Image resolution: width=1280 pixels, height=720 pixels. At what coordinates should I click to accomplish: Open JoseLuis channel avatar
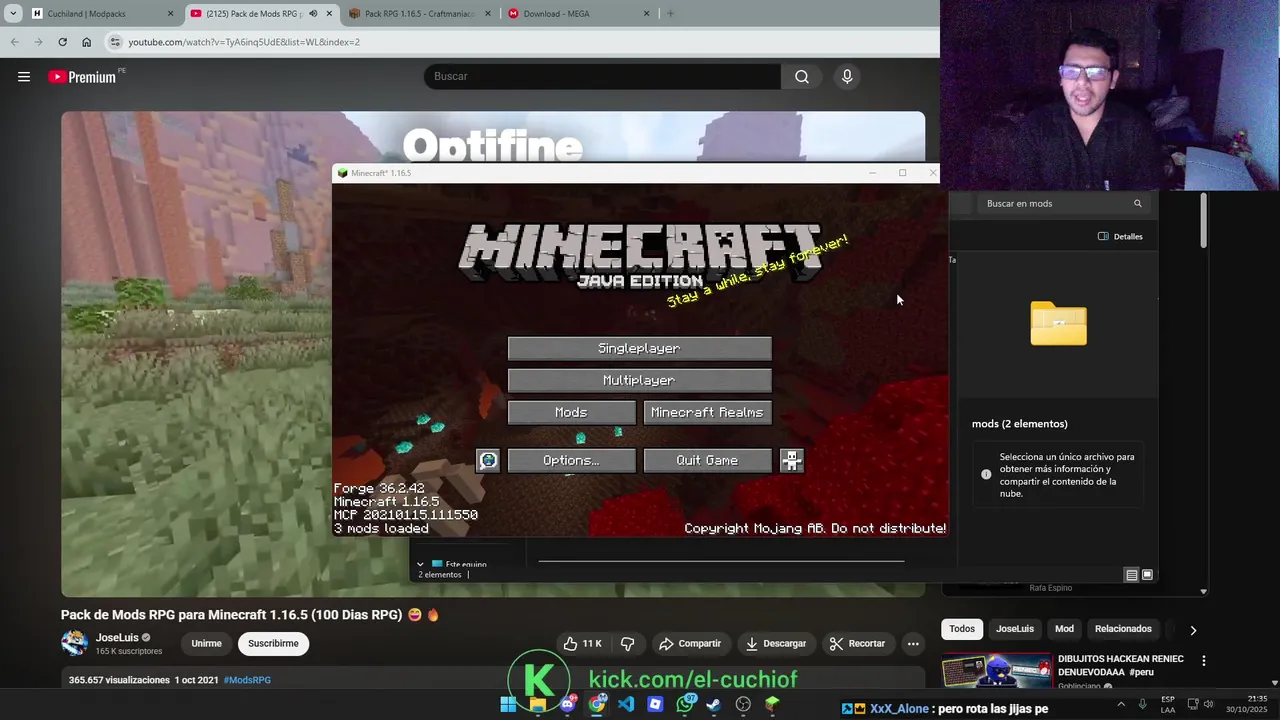pos(75,643)
